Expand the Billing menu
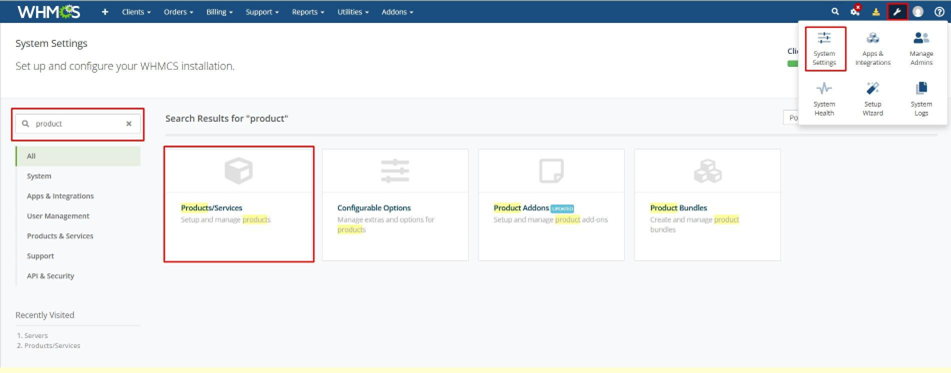This screenshot has height=373, width=951. pos(220,12)
